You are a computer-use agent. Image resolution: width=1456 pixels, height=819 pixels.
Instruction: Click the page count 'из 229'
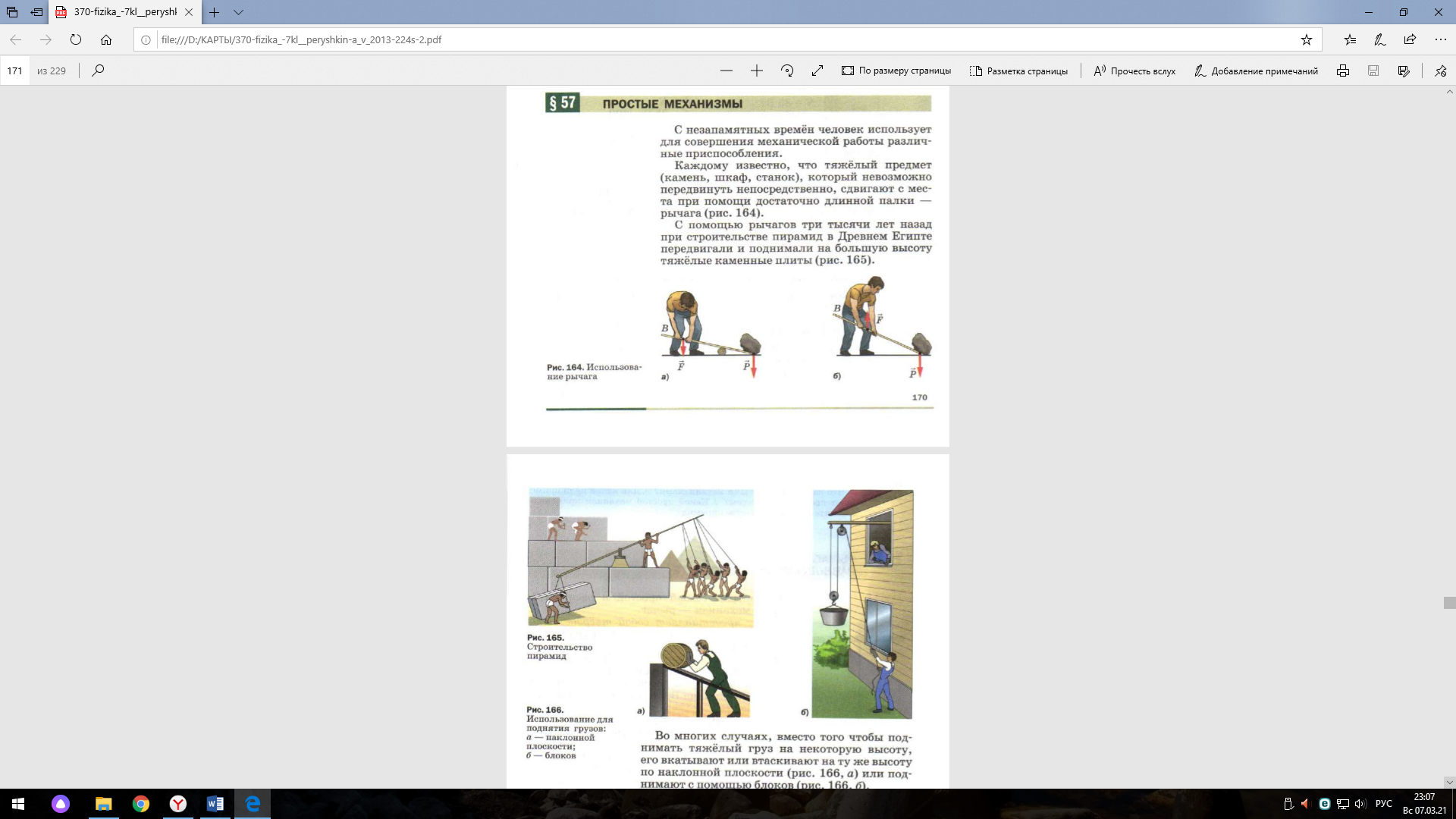(x=52, y=71)
